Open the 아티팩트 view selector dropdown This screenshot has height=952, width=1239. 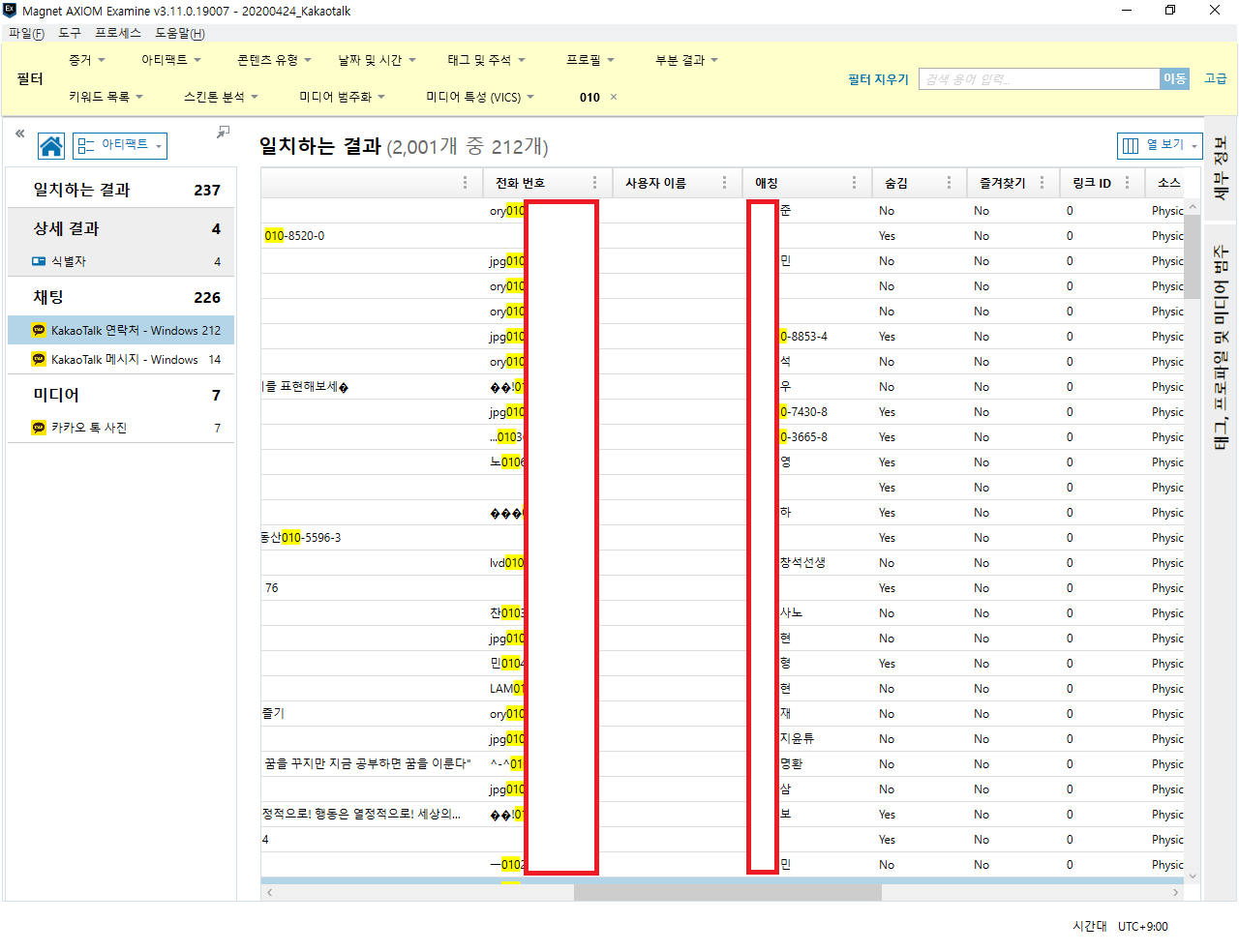[x=120, y=145]
